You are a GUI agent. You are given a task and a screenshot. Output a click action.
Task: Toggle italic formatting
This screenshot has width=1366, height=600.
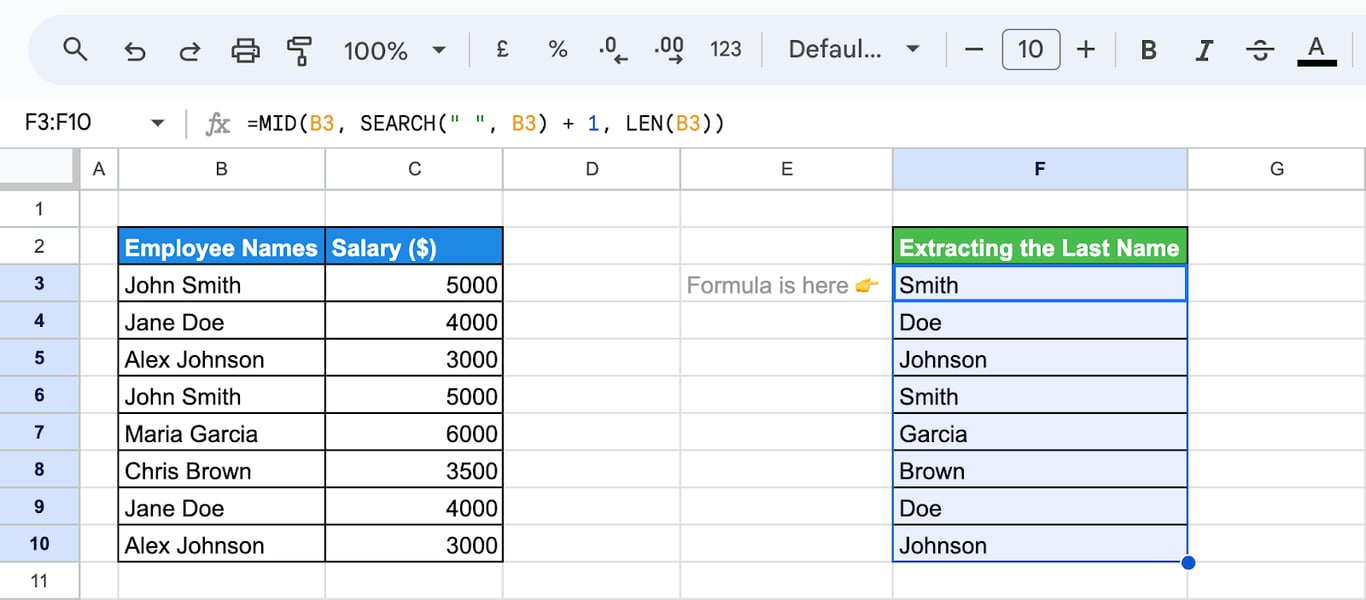point(1205,50)
